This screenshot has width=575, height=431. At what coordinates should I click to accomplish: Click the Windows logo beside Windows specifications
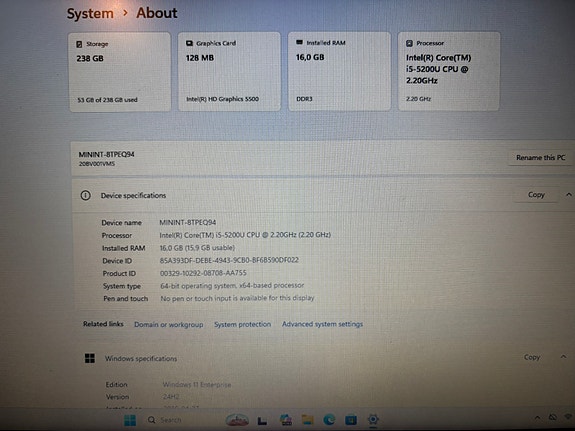89,358
